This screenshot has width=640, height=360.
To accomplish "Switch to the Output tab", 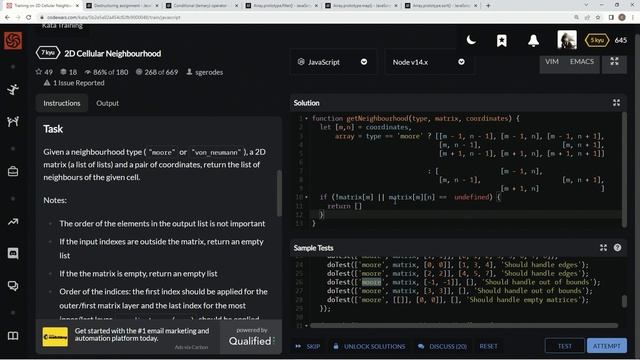I will pos(107,103).
